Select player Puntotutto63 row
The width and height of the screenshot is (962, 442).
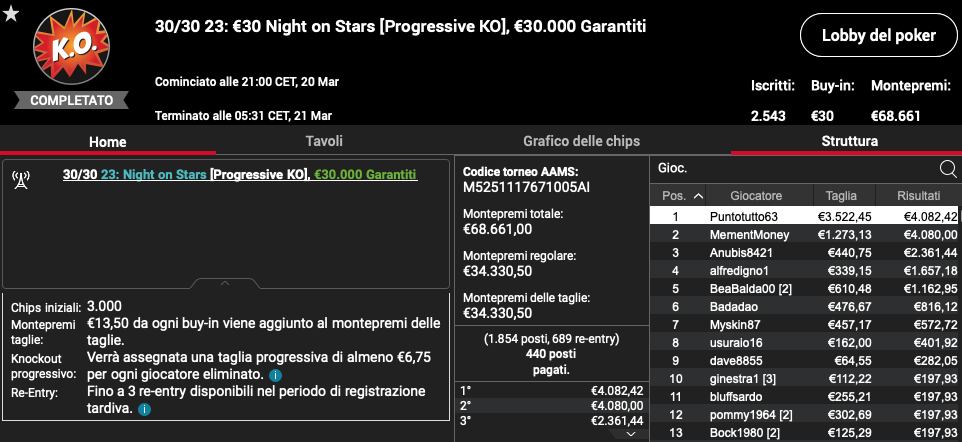[x=806, y=216]
